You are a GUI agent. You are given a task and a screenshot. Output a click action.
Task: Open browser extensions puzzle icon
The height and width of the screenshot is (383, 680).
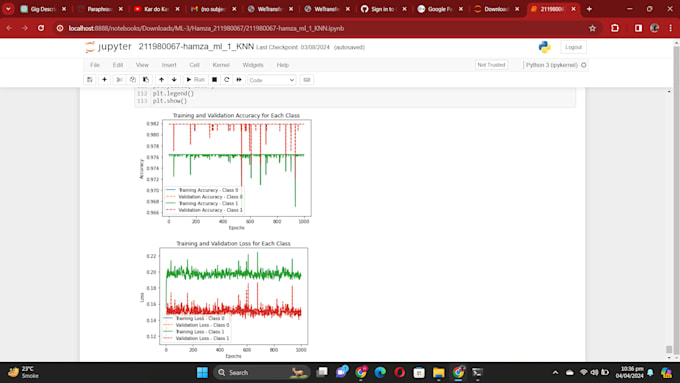615,28
